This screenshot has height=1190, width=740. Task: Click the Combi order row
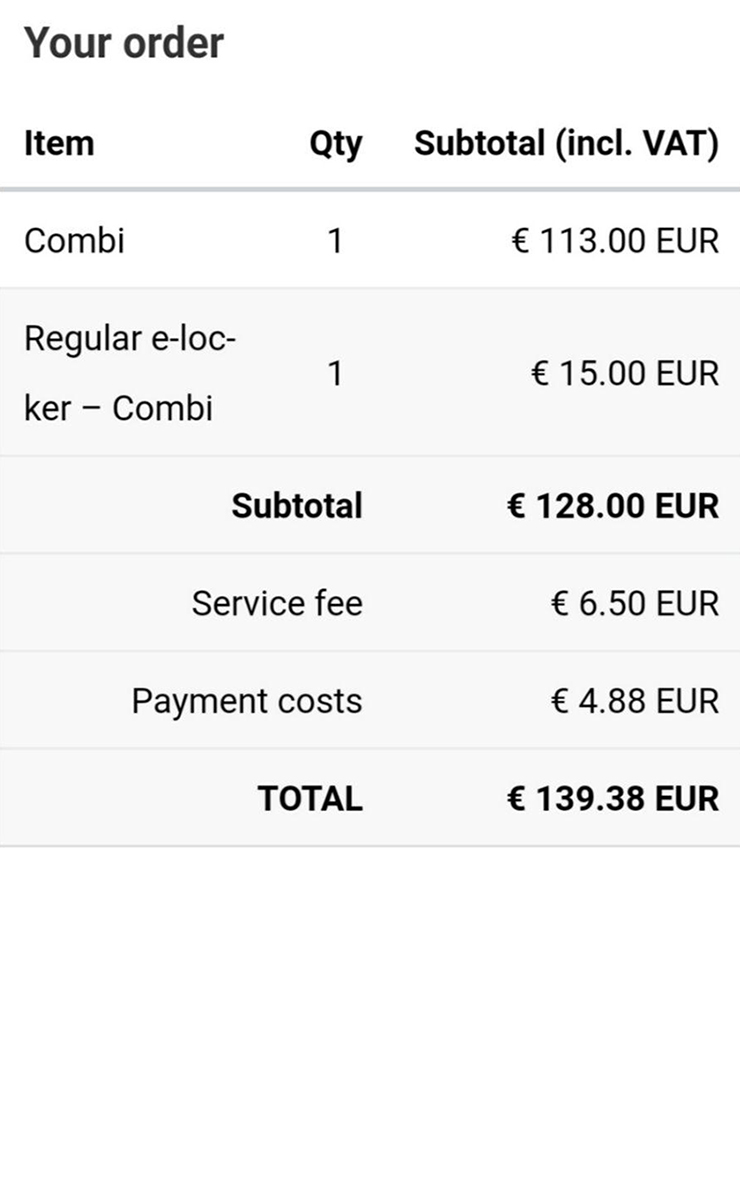370,241
